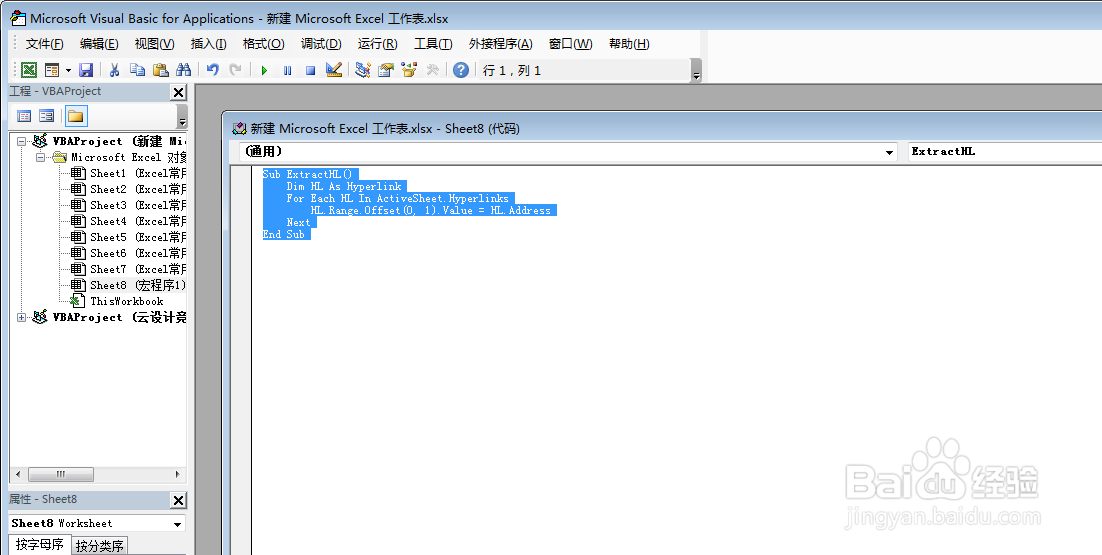This screenshot has height=555, width=1102.
Task: Open the Insert UserForm dropdown arrow
Action: (x=68, y=70)
